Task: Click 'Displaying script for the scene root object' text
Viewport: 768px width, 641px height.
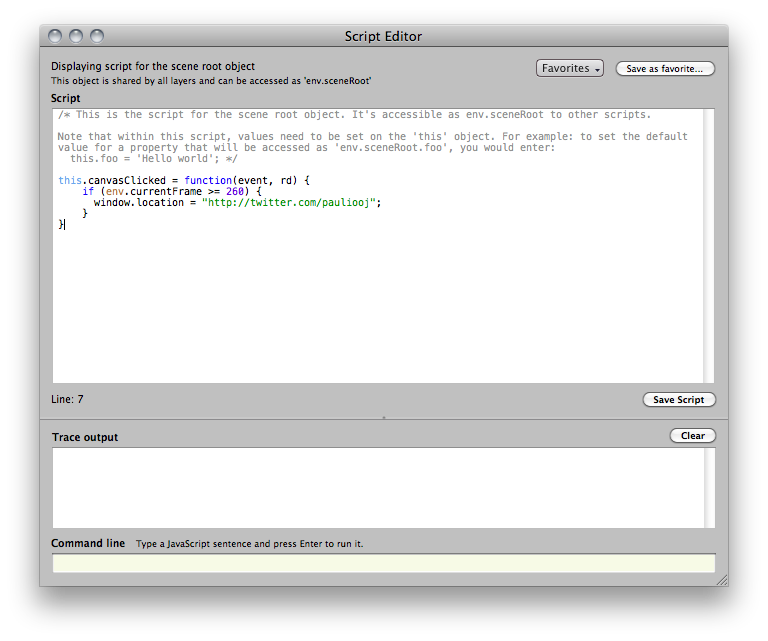Action: click(153, 66)
